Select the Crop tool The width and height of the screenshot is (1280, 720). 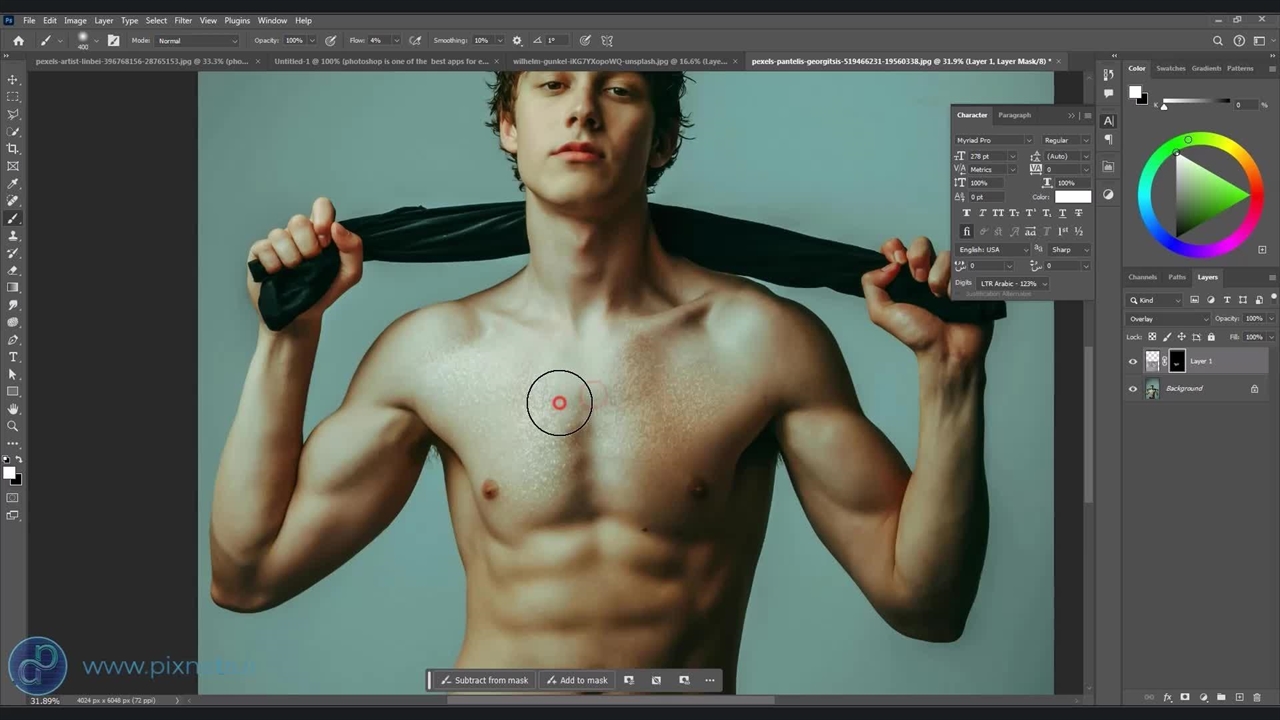coord(13,149)
